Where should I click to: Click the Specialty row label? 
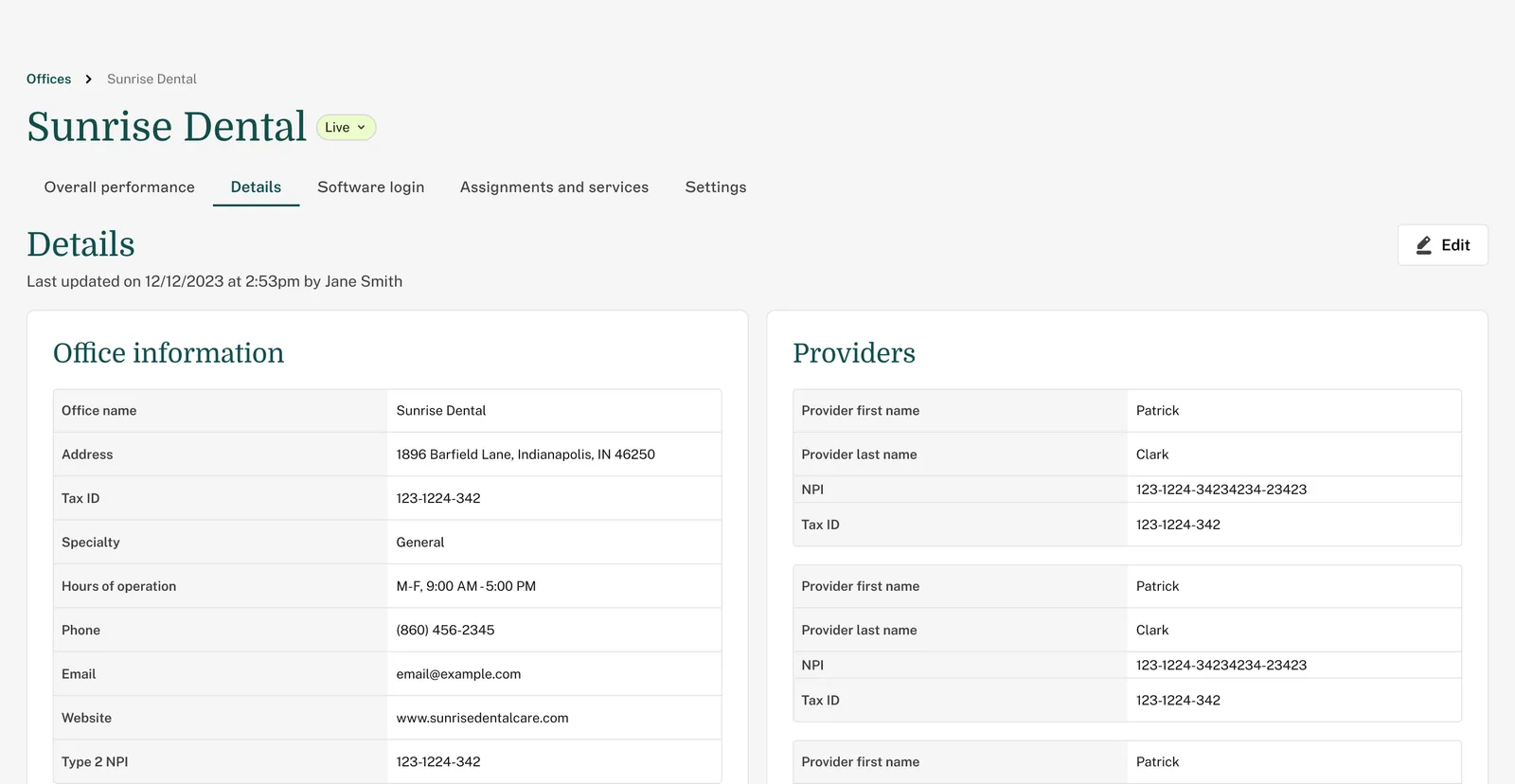(91, 543)
